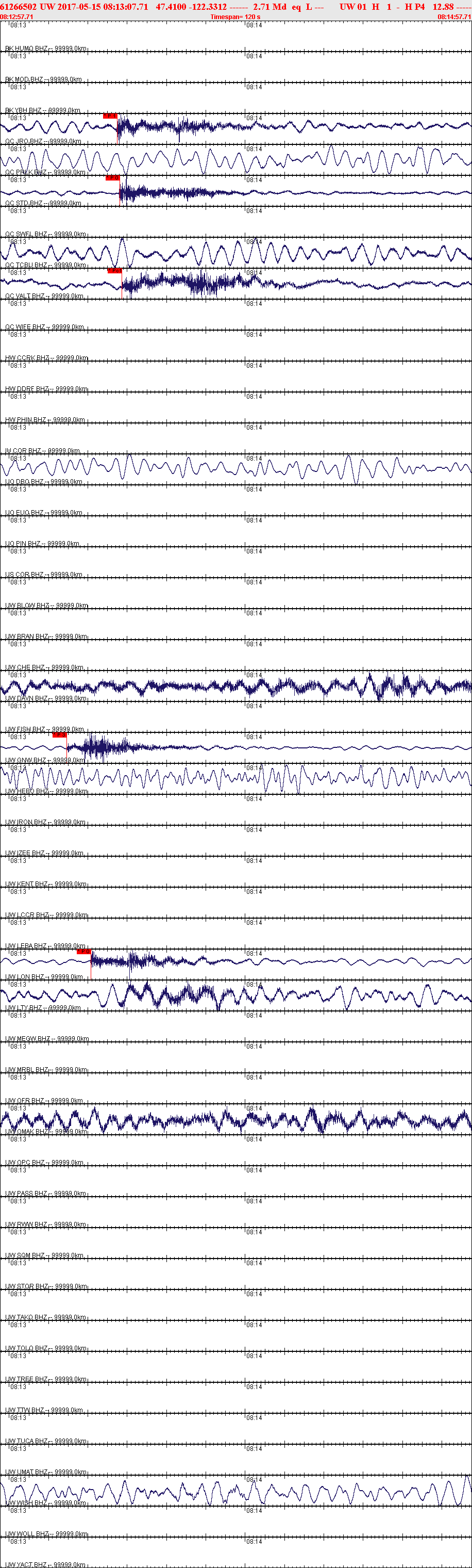This screenshot has height=1568, width=472.
Task: Select the UW MEGW BHZ channel label
Action: [47, 1038]
